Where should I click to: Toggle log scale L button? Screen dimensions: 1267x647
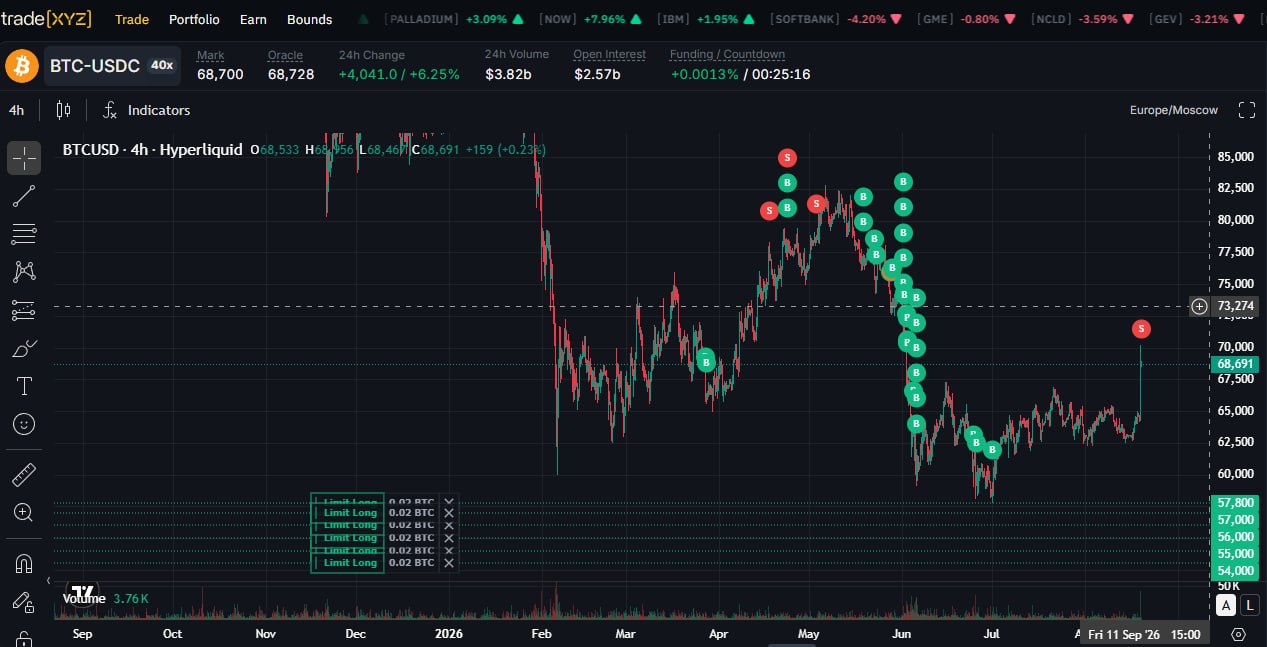(x=1250, y=605)
